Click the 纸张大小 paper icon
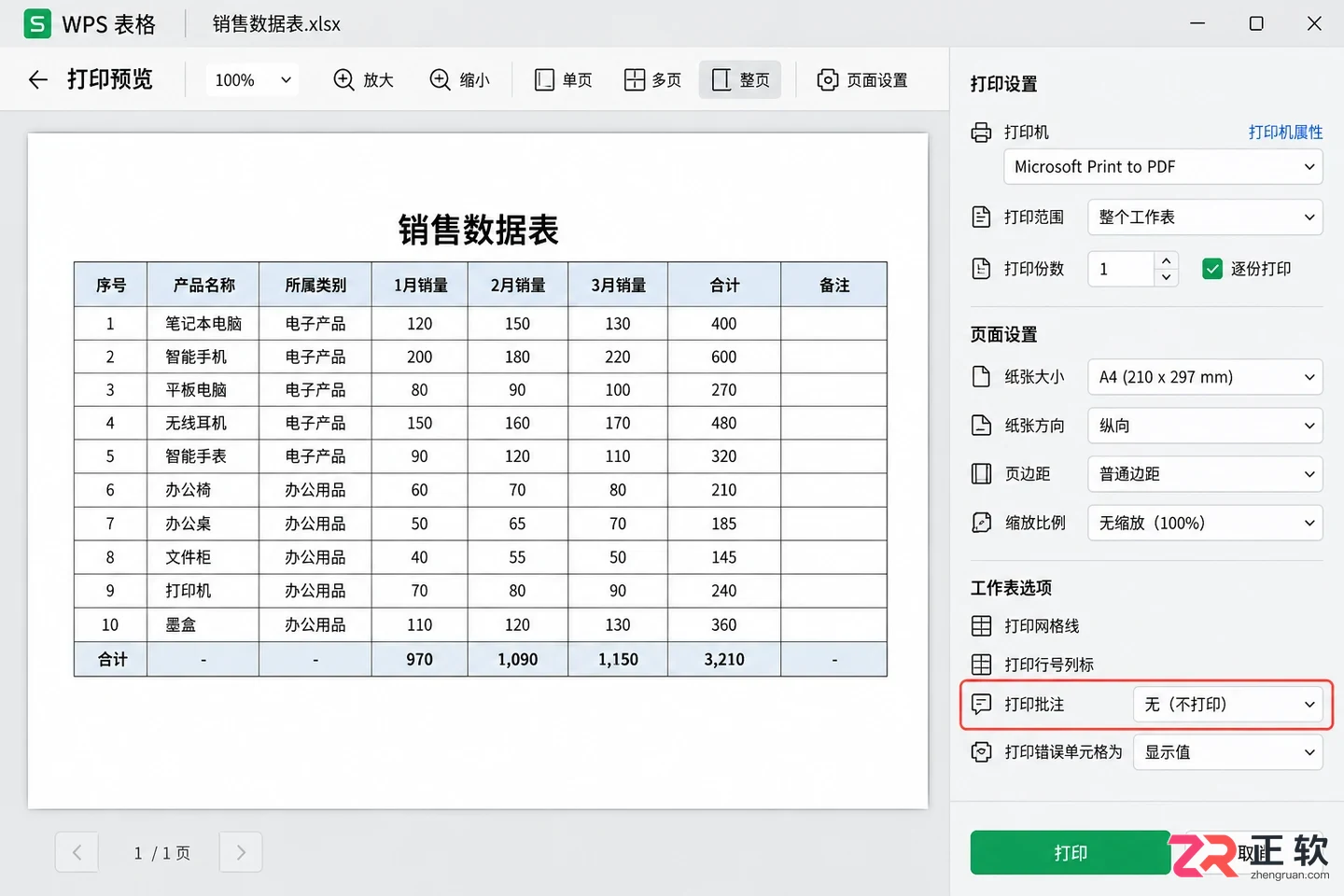The width and height of the screenshot is (1344, 896). (x=982, y=377)
